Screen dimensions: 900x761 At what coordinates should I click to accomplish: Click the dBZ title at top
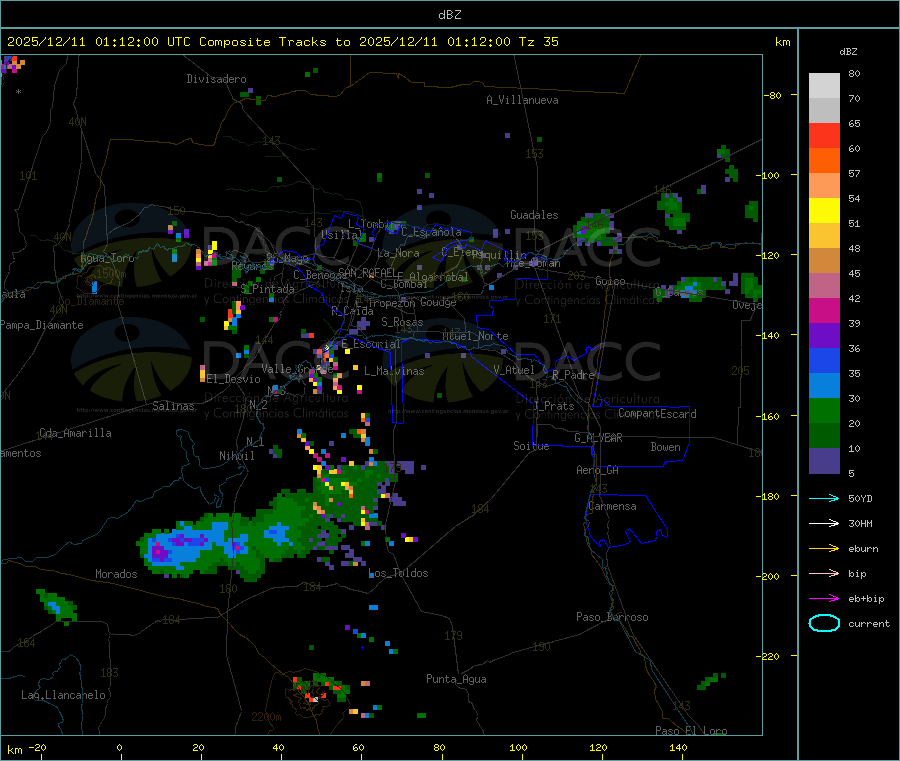coord(449,15)
